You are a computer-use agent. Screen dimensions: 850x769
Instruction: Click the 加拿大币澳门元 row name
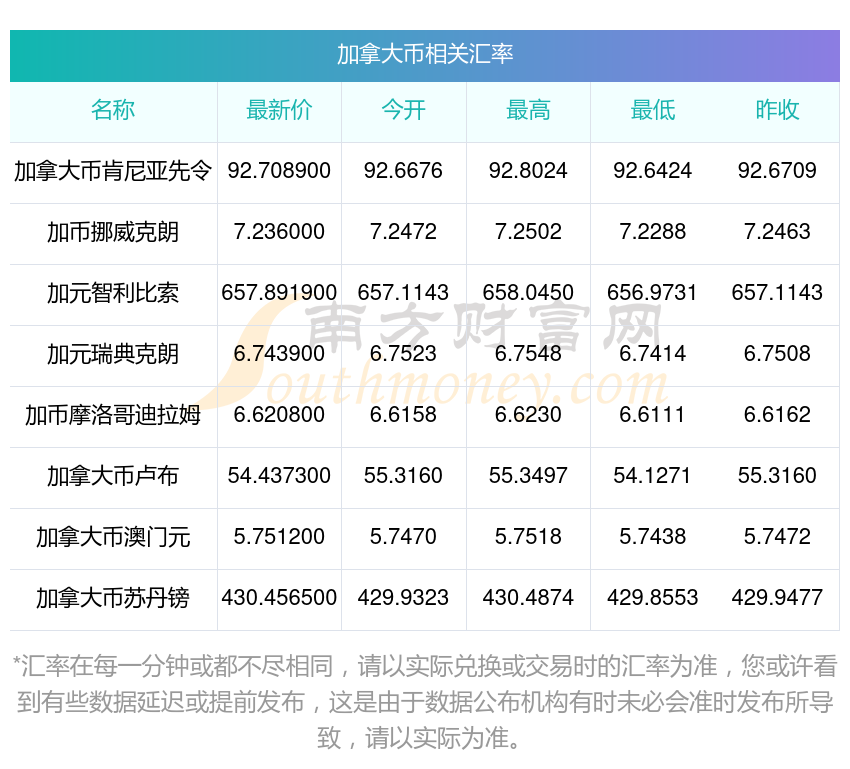(x=113, y=537)
